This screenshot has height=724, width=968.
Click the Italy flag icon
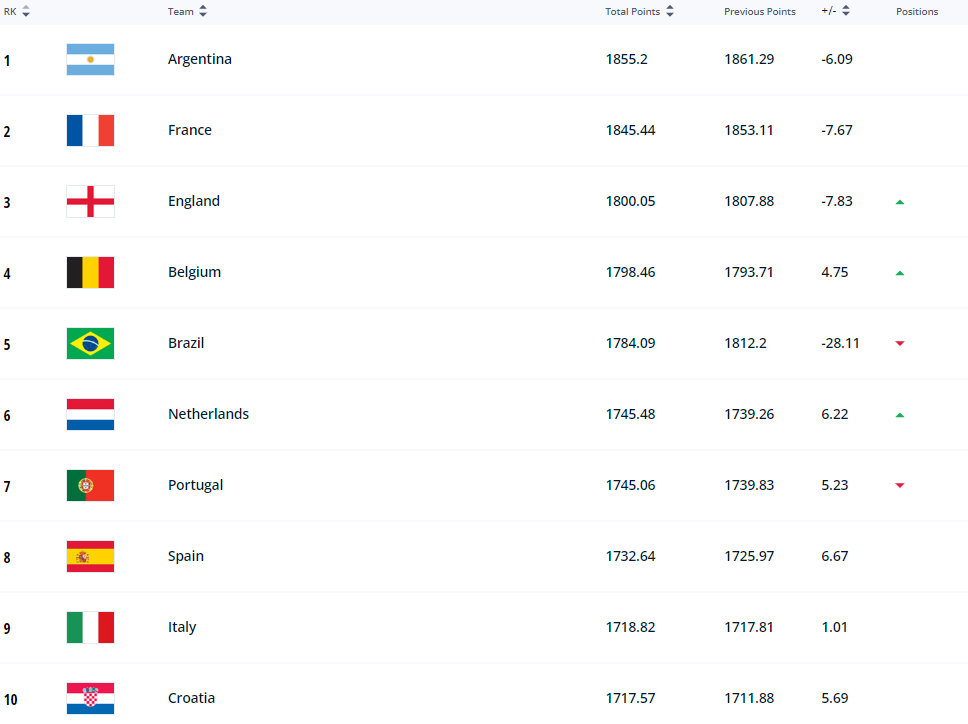(x=90, y=628)
